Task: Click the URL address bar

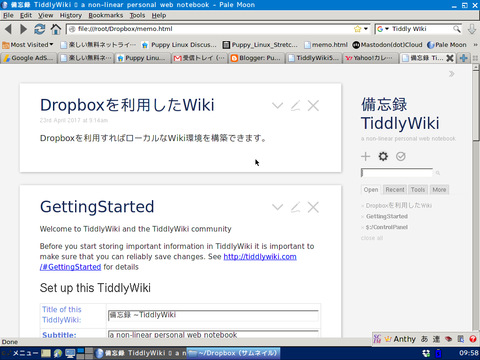Action: coord(213,29)
